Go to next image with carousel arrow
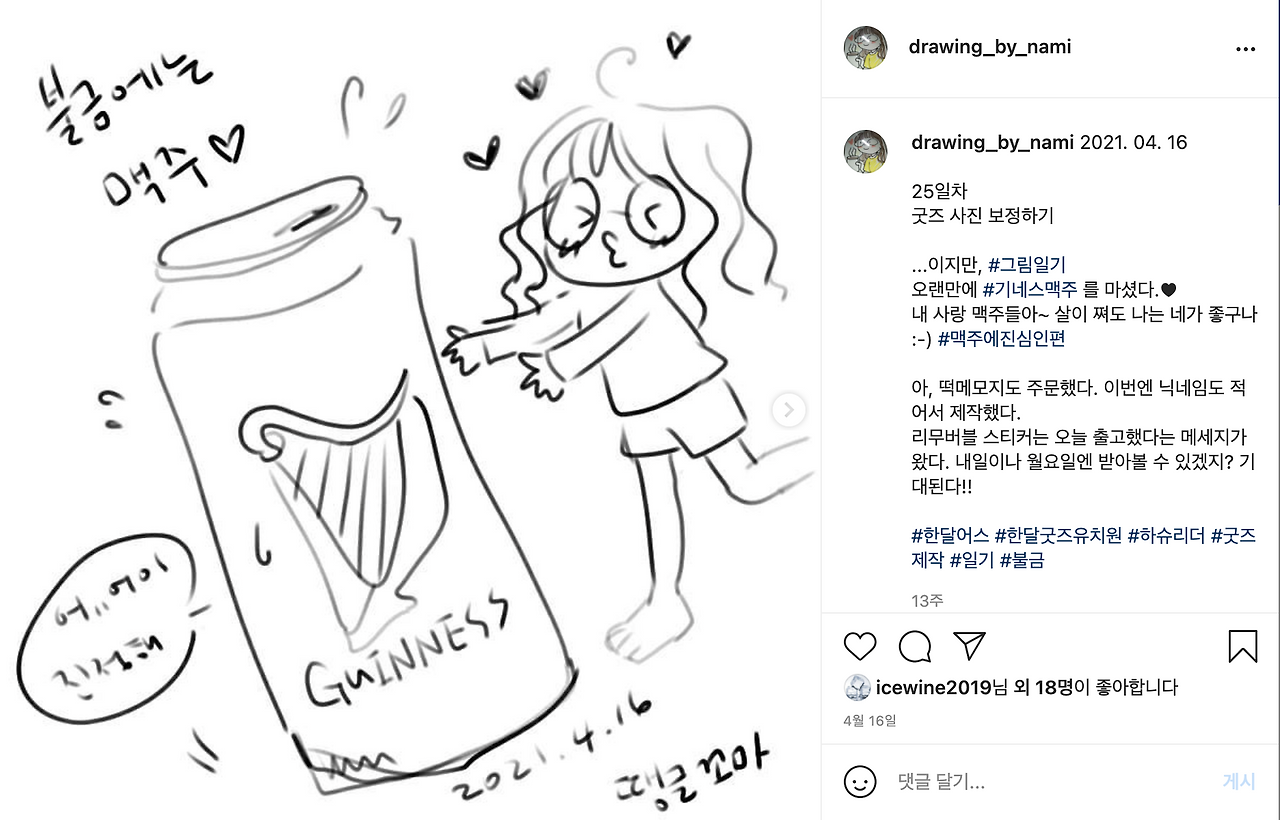 click(789, 410)
